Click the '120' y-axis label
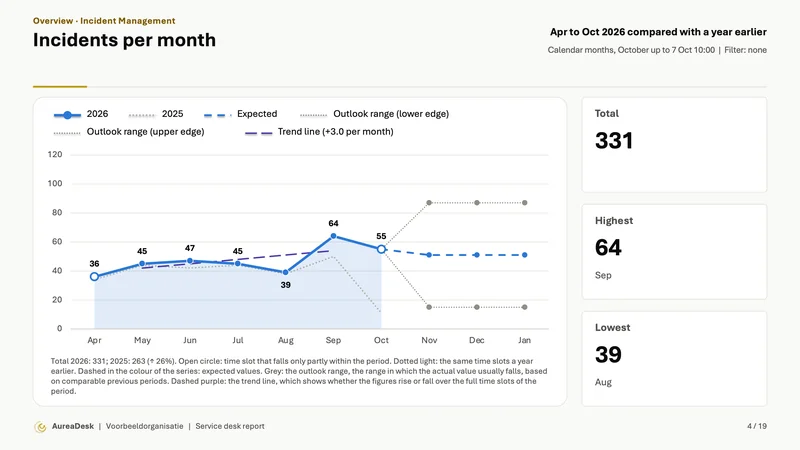 tap(55, 155)
